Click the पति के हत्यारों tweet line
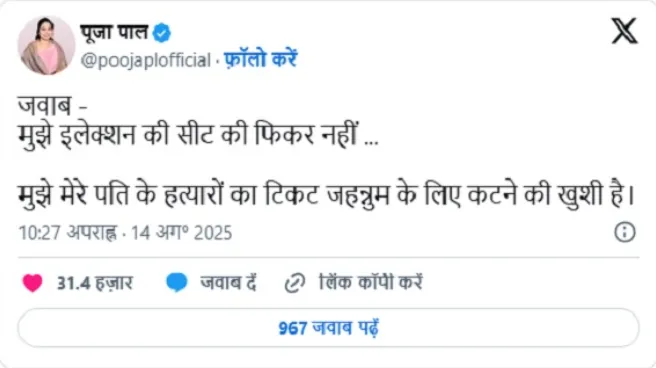This screenshot has width=656, height=368. [327, 195]
